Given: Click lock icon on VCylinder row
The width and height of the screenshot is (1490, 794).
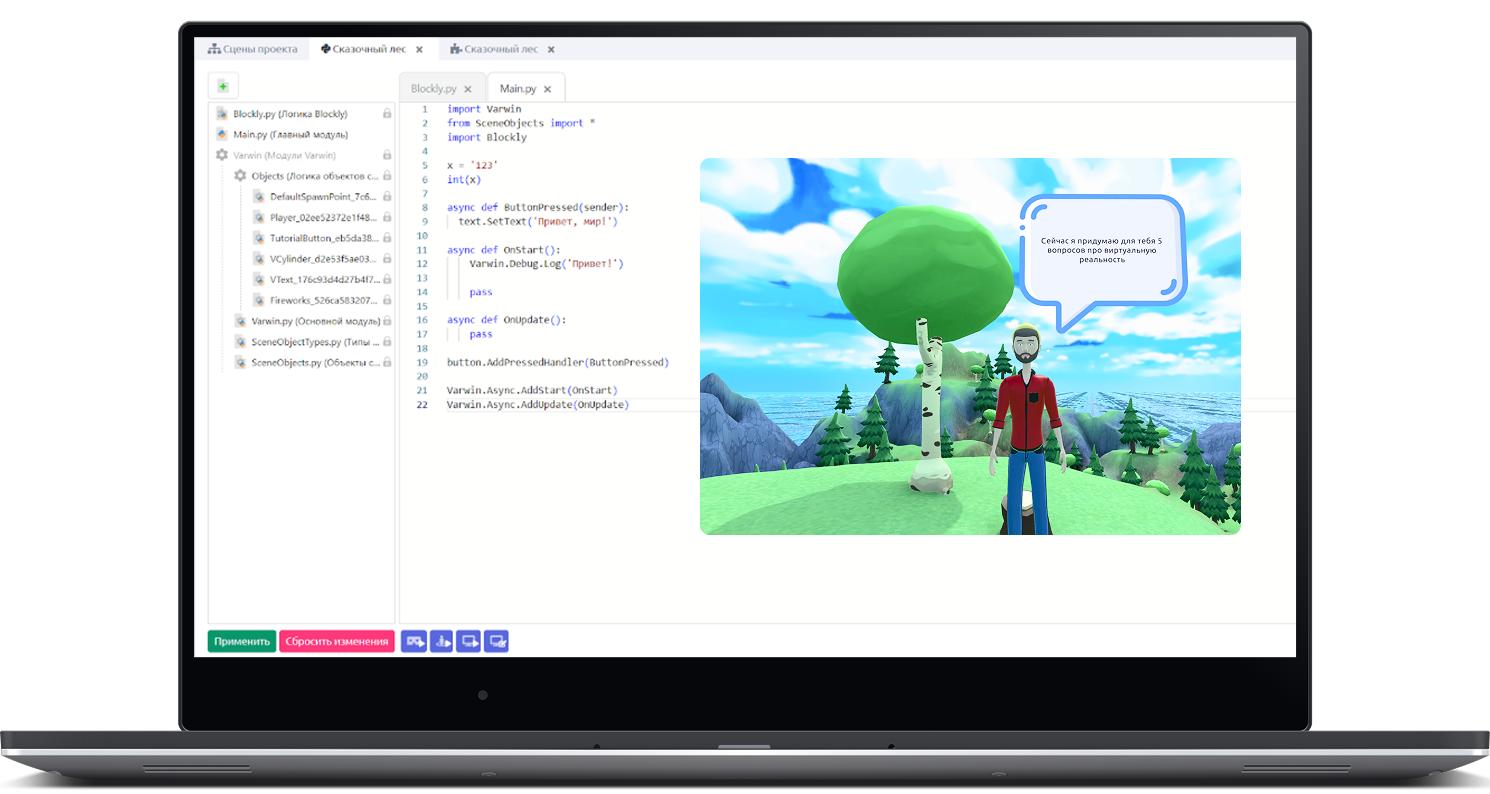Looking at the screenshot, I should (x=387, y=259).
